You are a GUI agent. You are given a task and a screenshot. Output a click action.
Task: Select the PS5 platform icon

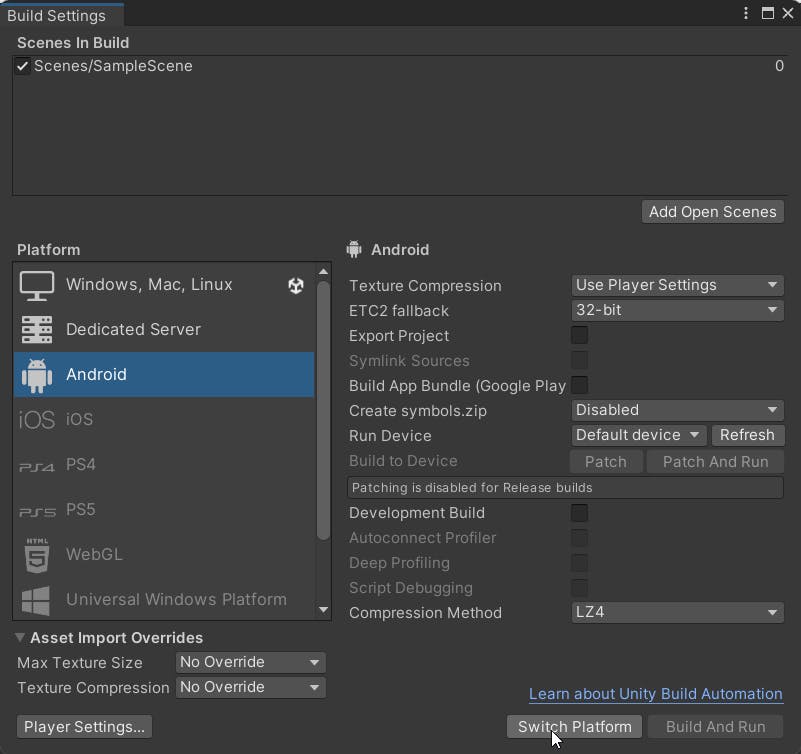[x=36, y=510]
